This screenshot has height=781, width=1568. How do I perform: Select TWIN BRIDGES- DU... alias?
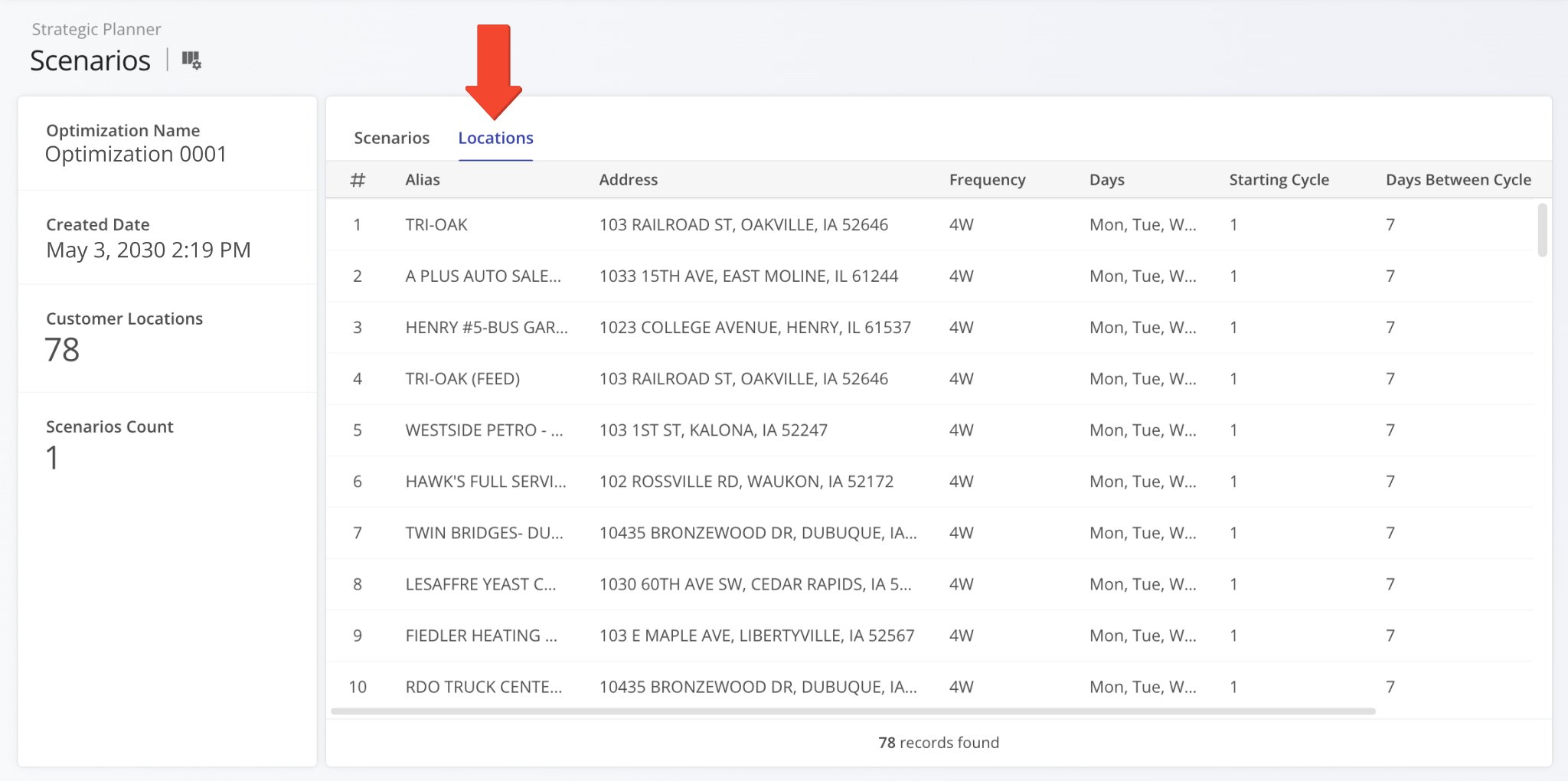[484, 532]
